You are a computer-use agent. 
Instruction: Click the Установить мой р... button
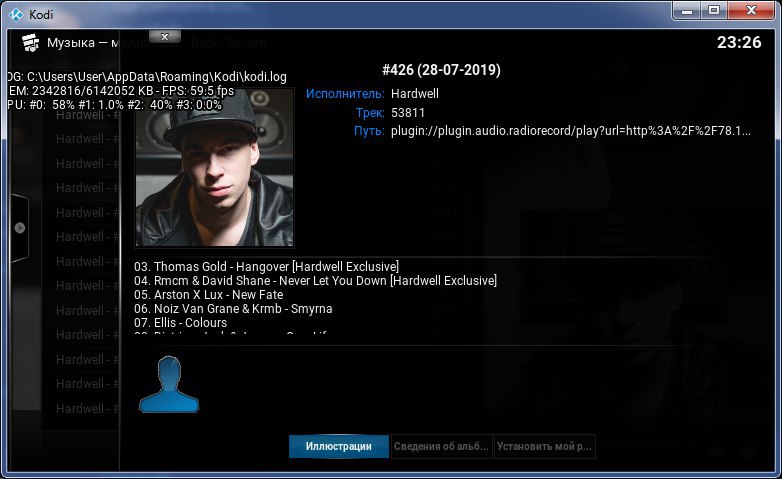[545, 447]
